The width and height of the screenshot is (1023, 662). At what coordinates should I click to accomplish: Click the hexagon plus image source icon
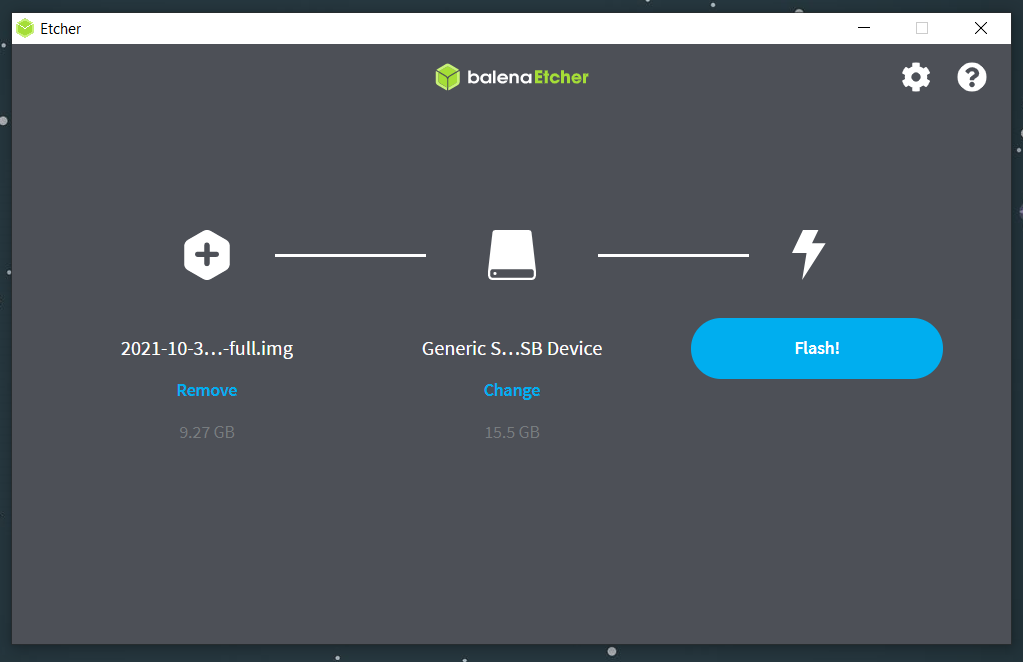[207, 255]
